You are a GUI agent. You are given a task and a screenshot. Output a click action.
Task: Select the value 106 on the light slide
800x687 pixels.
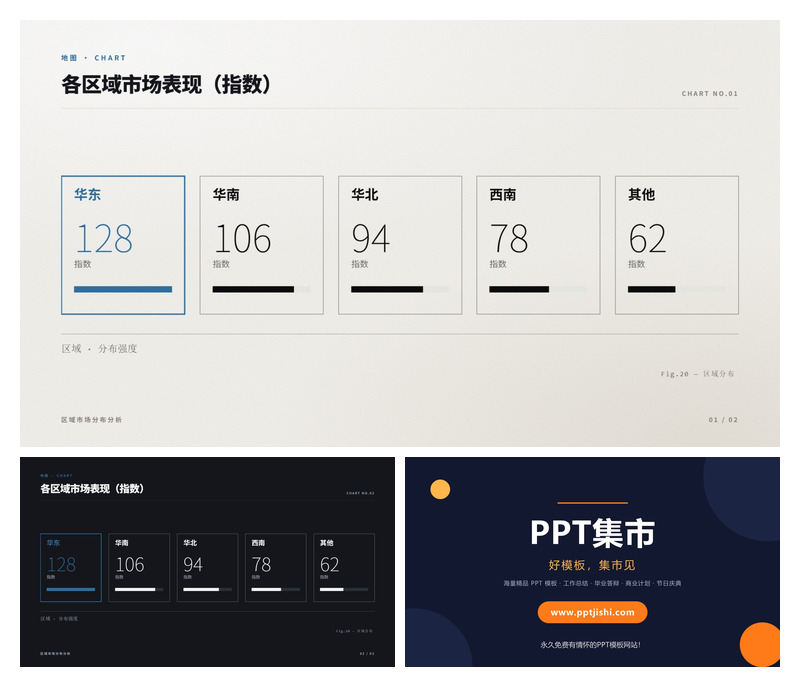(x=242, y=238)
